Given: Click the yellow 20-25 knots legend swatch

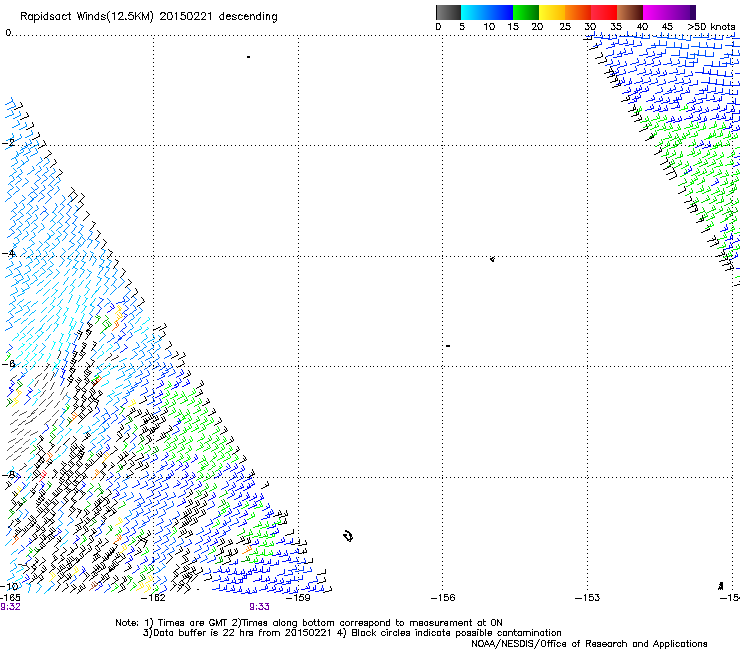Looking at the screenshot, I should point(552,12).
